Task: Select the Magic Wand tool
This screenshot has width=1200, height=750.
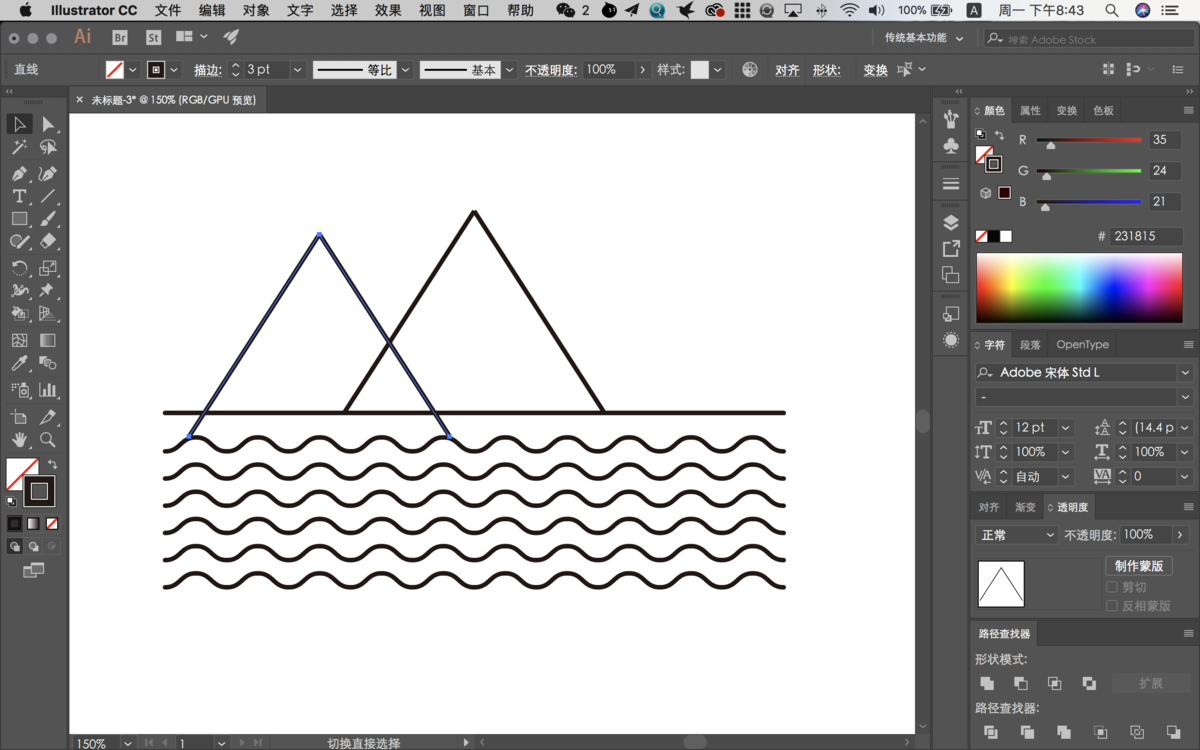Action: click(x=19, y=148)
